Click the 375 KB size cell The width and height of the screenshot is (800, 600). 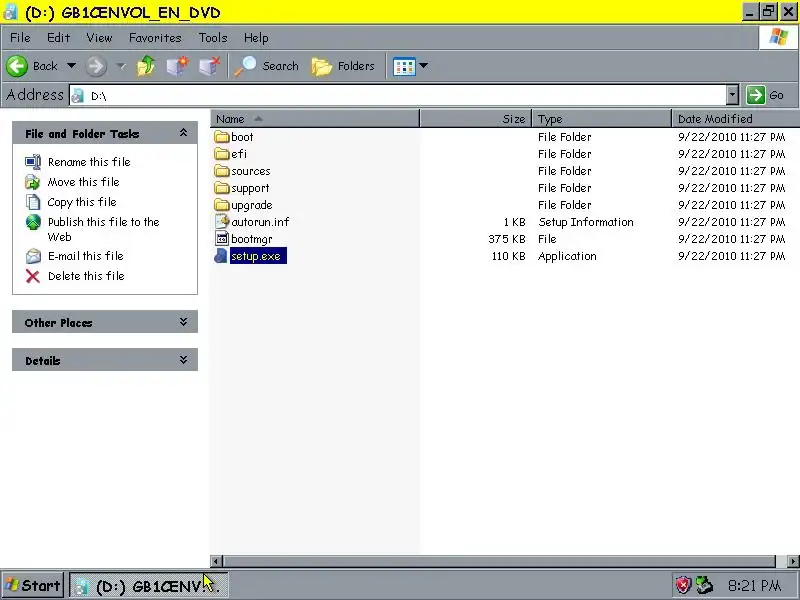(507, 239)
